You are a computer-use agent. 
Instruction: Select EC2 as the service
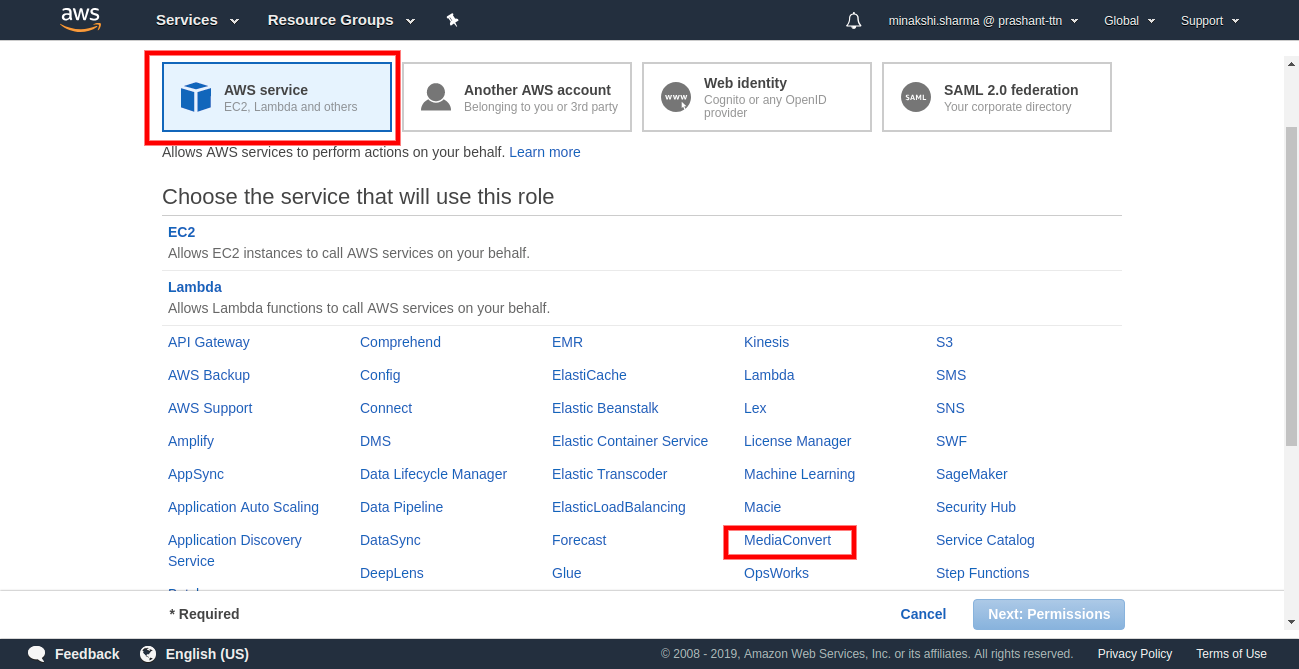pyautogui.click(x=181, y=232)
